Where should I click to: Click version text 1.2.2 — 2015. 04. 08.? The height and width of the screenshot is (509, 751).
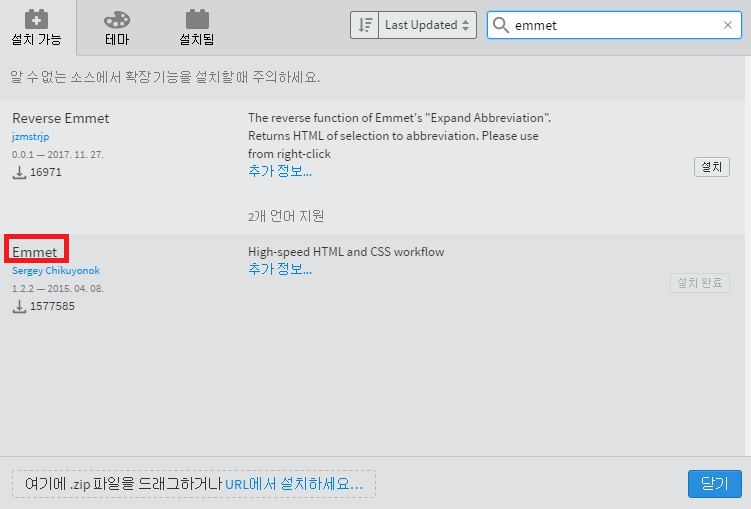(x=58, y=289)
